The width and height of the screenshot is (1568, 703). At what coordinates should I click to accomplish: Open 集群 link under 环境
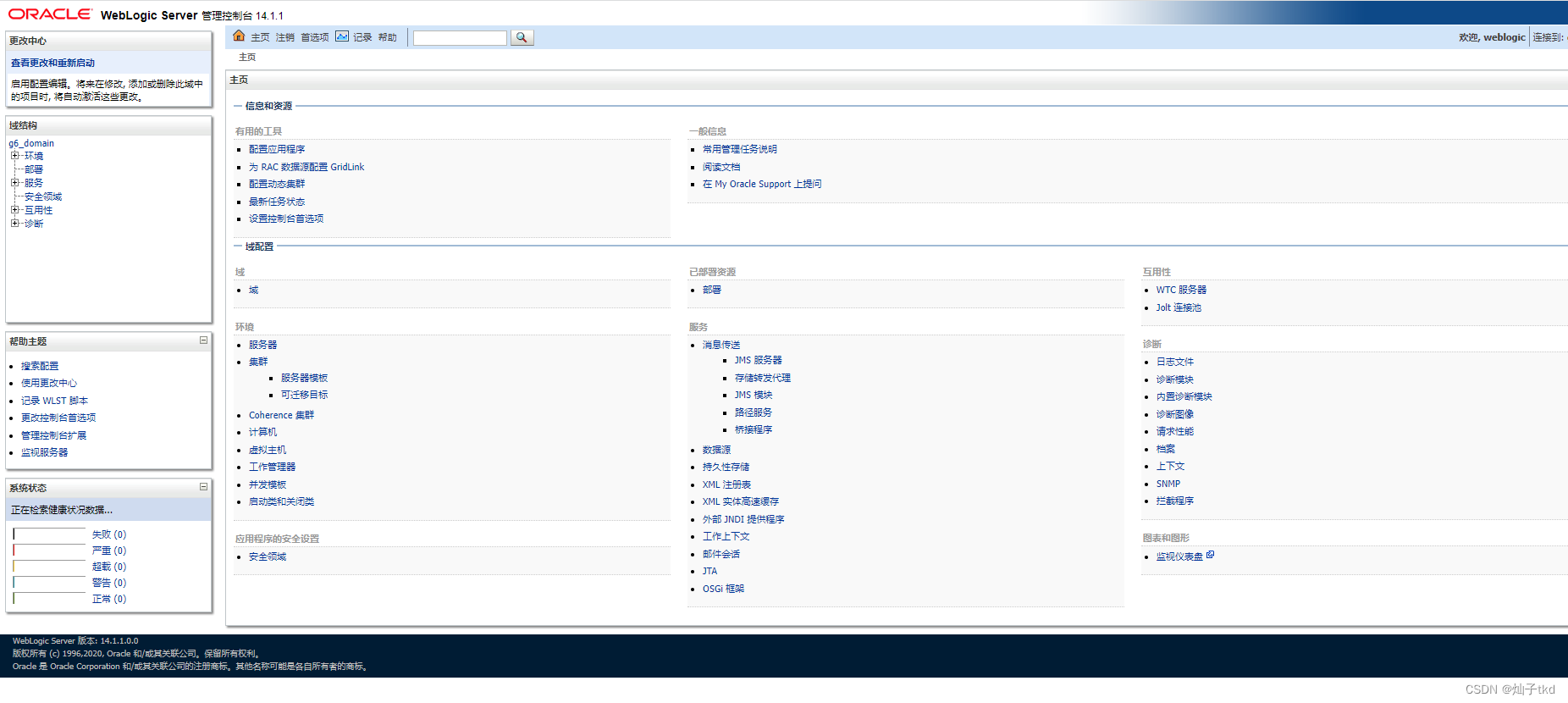click(x=258, y=362)
